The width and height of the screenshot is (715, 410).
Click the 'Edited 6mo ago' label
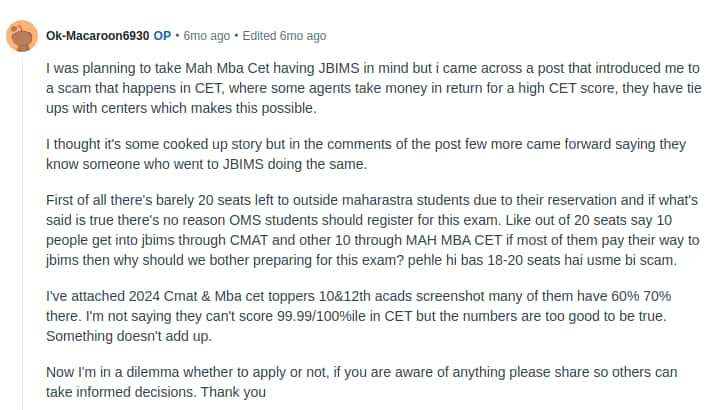pyautogui.click(x=284, y=36)
